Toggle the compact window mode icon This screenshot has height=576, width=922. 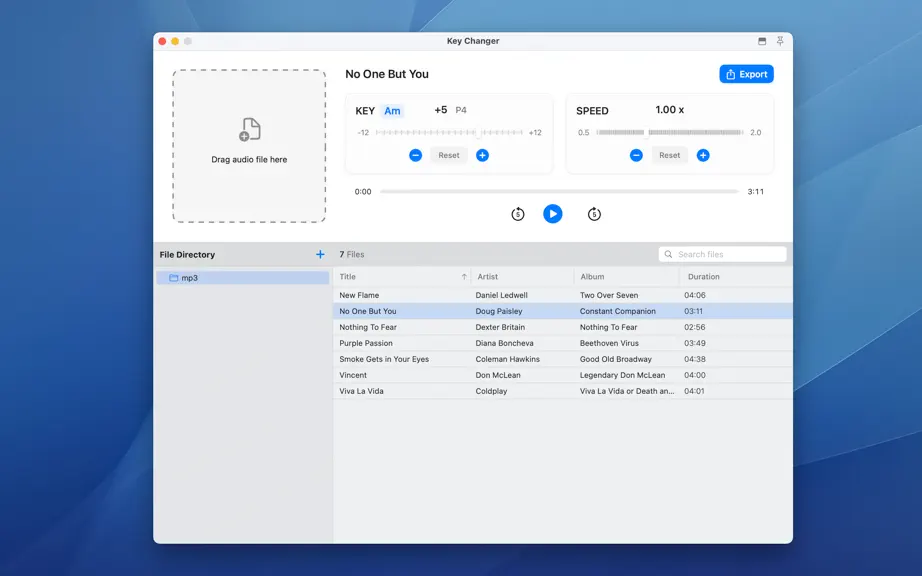point(761,41)
